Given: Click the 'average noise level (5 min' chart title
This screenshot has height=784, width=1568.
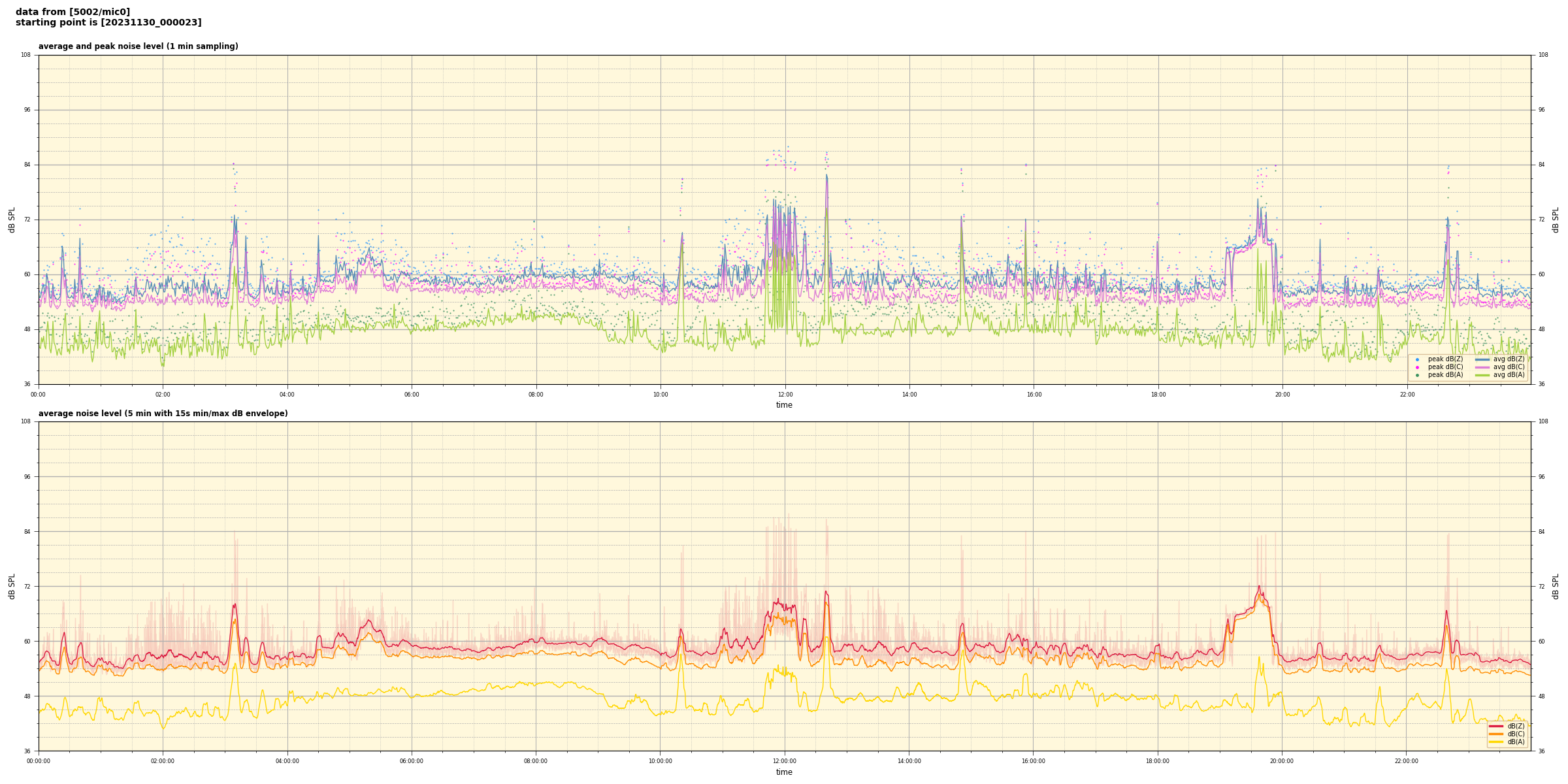Looking at the screenshot, I should click(163, 414).
